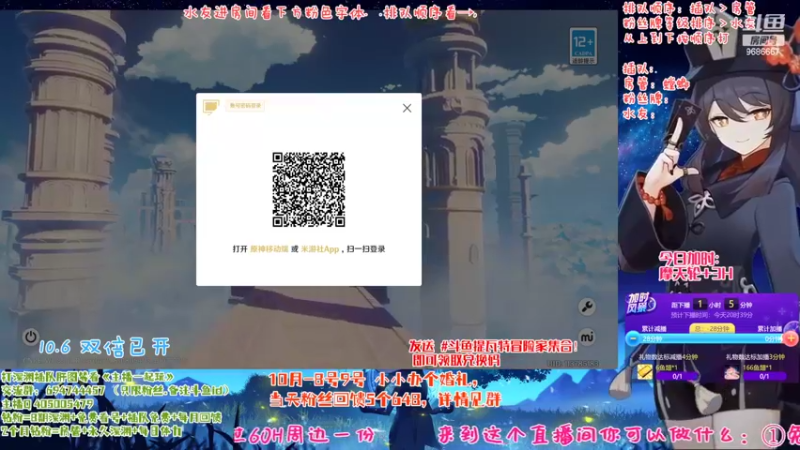Open the 原神移动端 link
The image size is (800, 450).
(269, 249)
